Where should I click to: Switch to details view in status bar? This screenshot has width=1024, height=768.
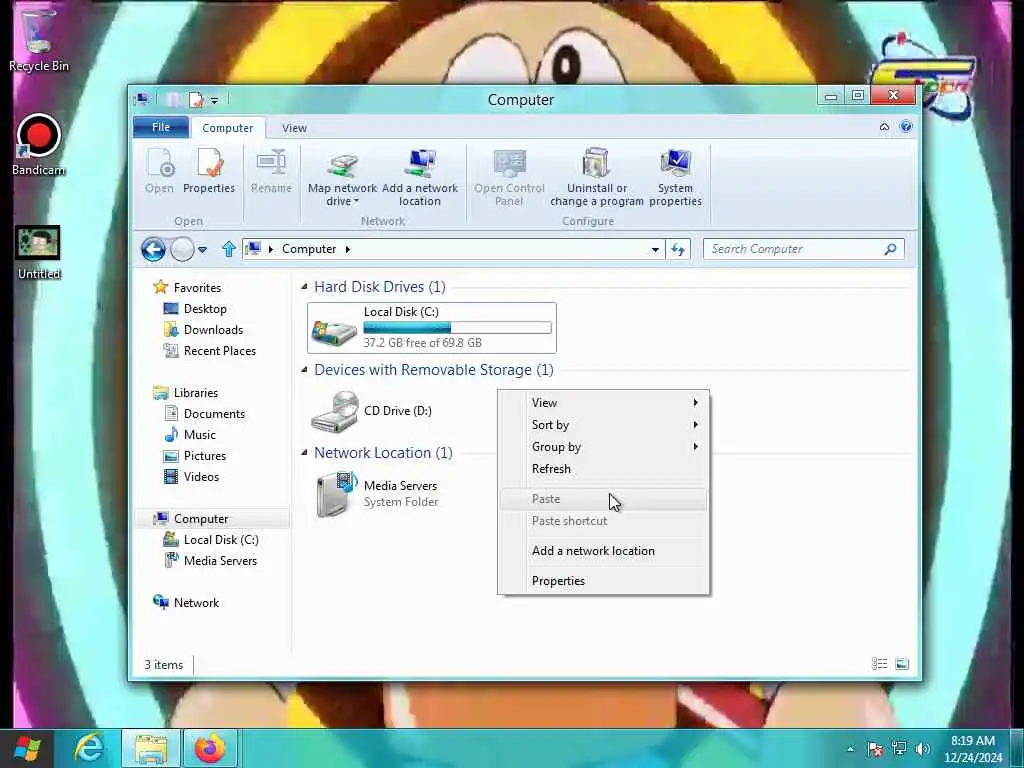pos(879,664)
